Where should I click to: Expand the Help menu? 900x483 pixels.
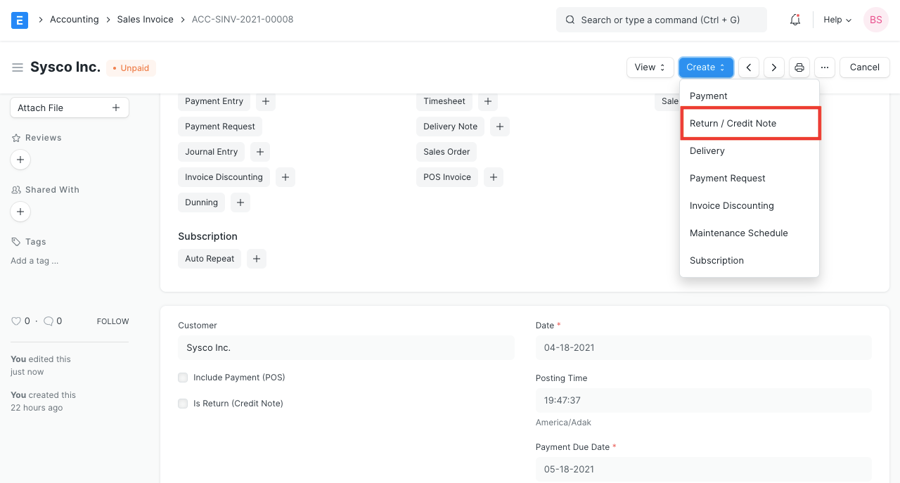tap(837, 19)
